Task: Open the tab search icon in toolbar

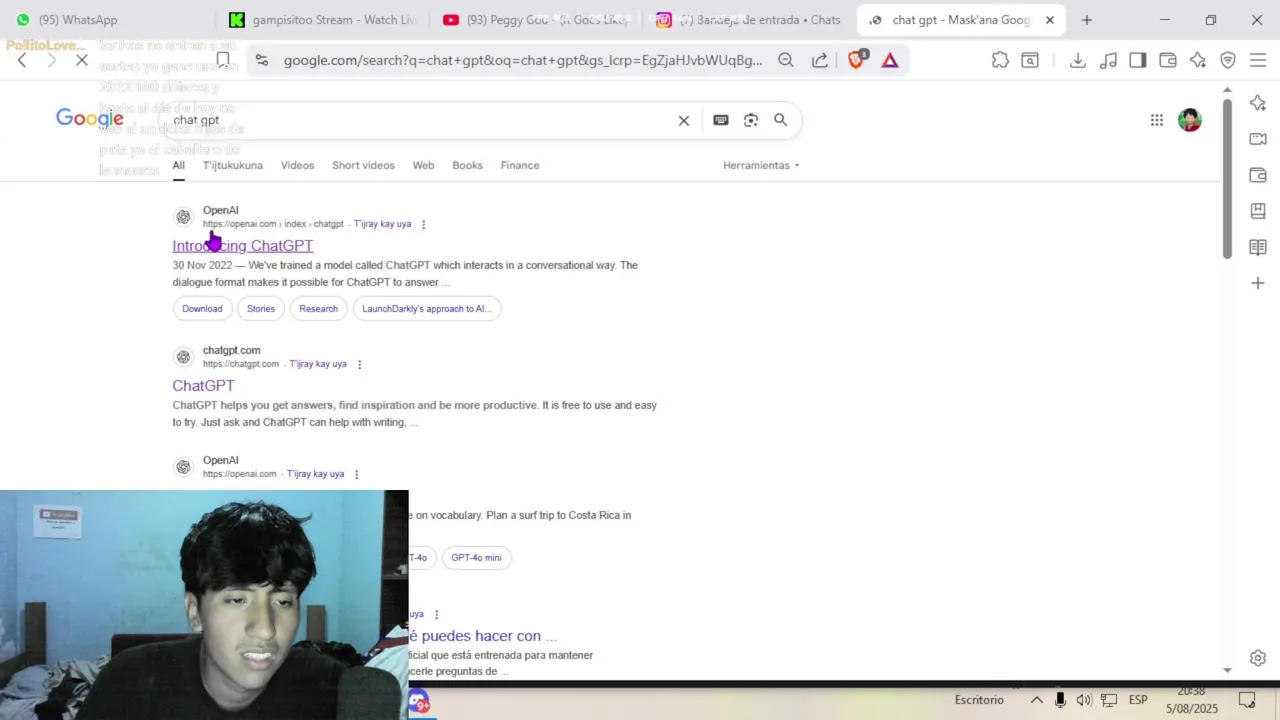Action: [1030, 60]
